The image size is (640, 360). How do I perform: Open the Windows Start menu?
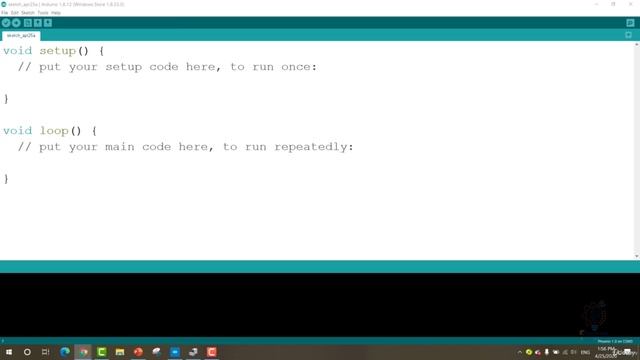point(9,352)
